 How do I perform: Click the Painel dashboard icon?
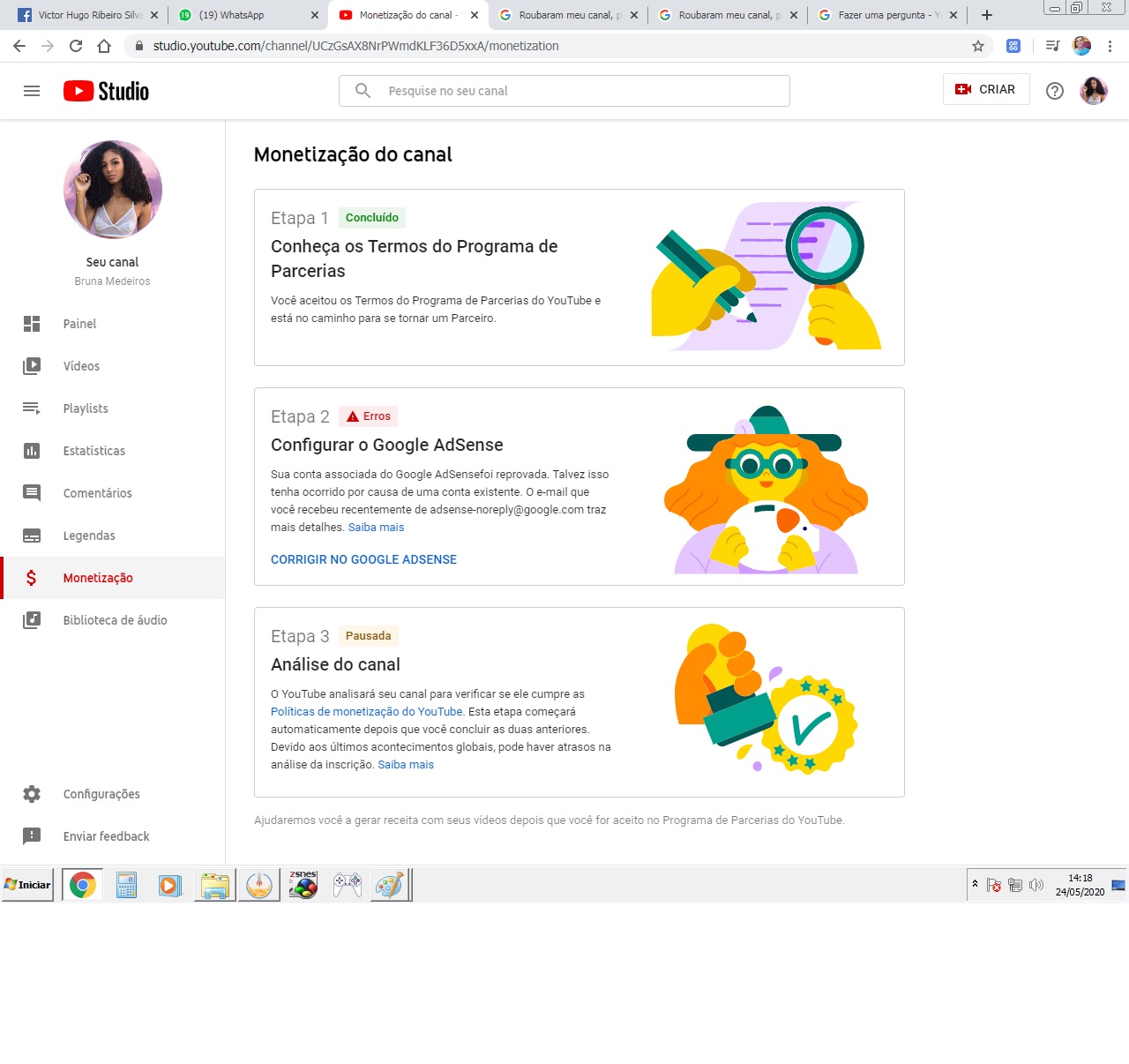pos(32,324)
